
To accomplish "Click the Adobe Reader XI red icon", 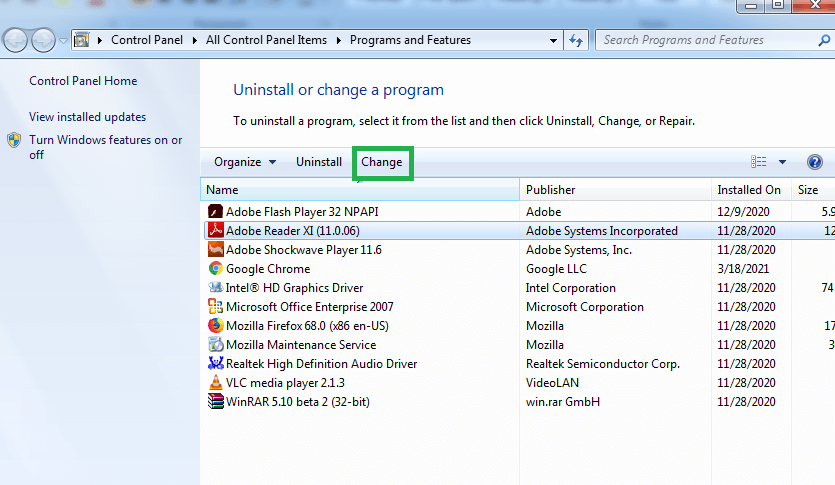I will click(215, 230).
